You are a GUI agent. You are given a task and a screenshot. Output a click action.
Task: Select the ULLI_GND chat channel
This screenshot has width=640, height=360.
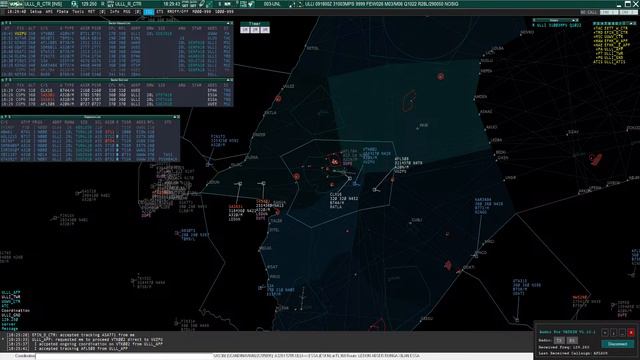11,315
